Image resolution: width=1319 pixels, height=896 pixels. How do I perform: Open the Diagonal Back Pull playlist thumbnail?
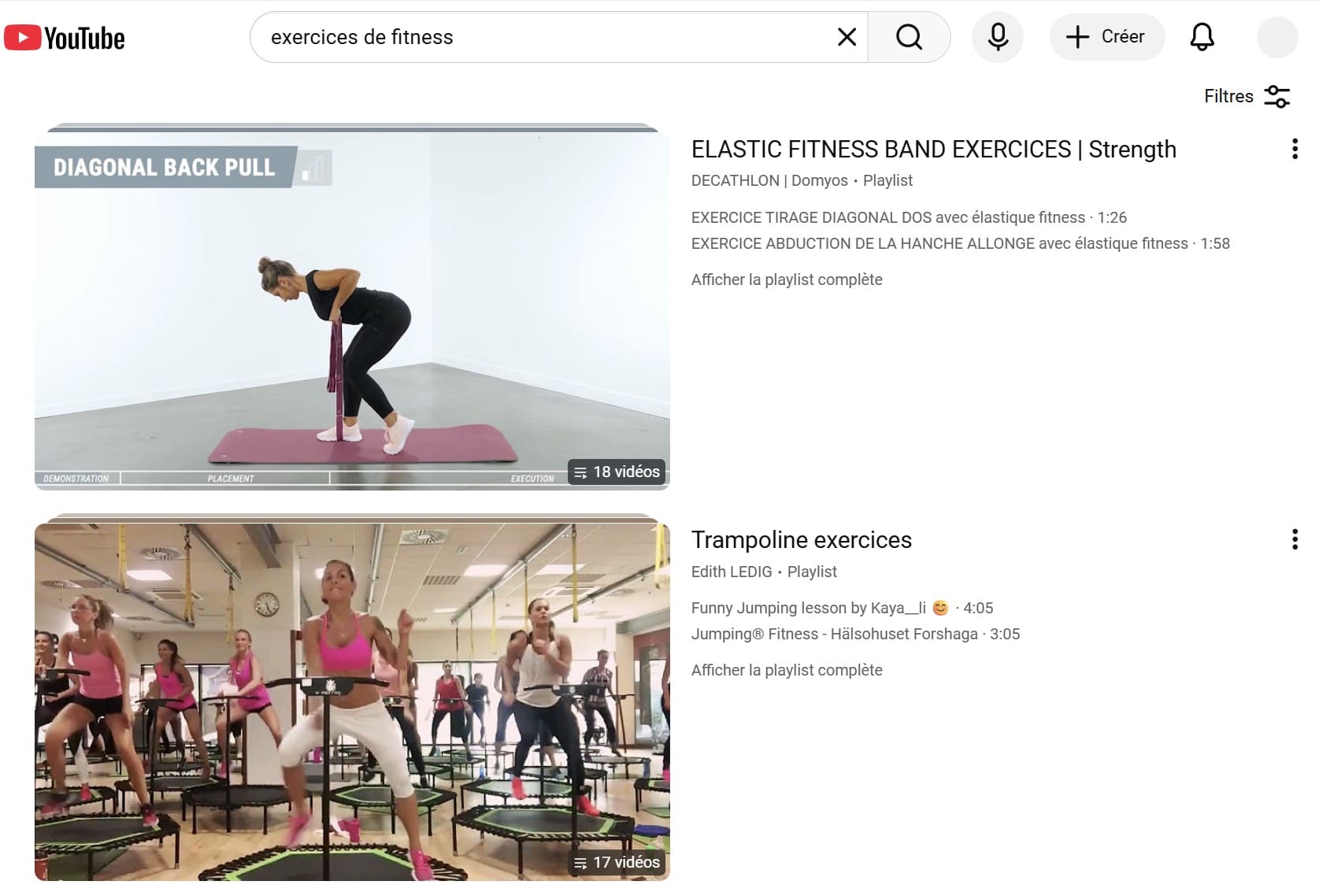tap(352, 310)
